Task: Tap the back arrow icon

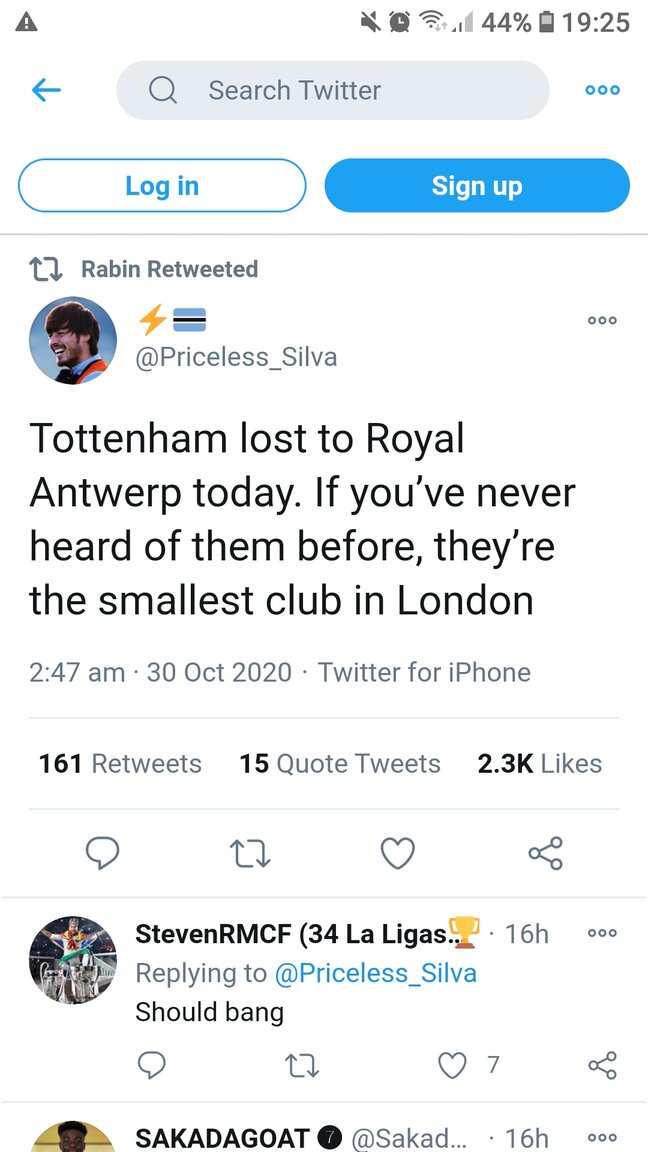Action: pos(46,90)
